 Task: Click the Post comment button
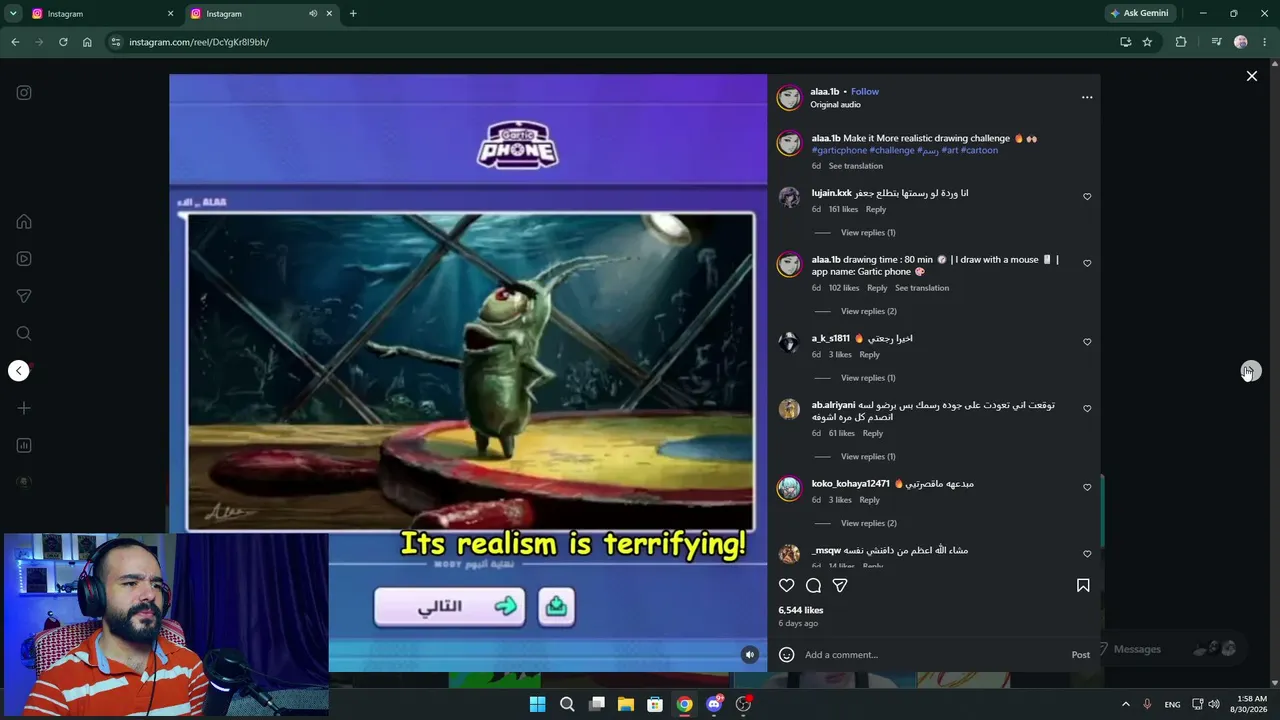1081,655
